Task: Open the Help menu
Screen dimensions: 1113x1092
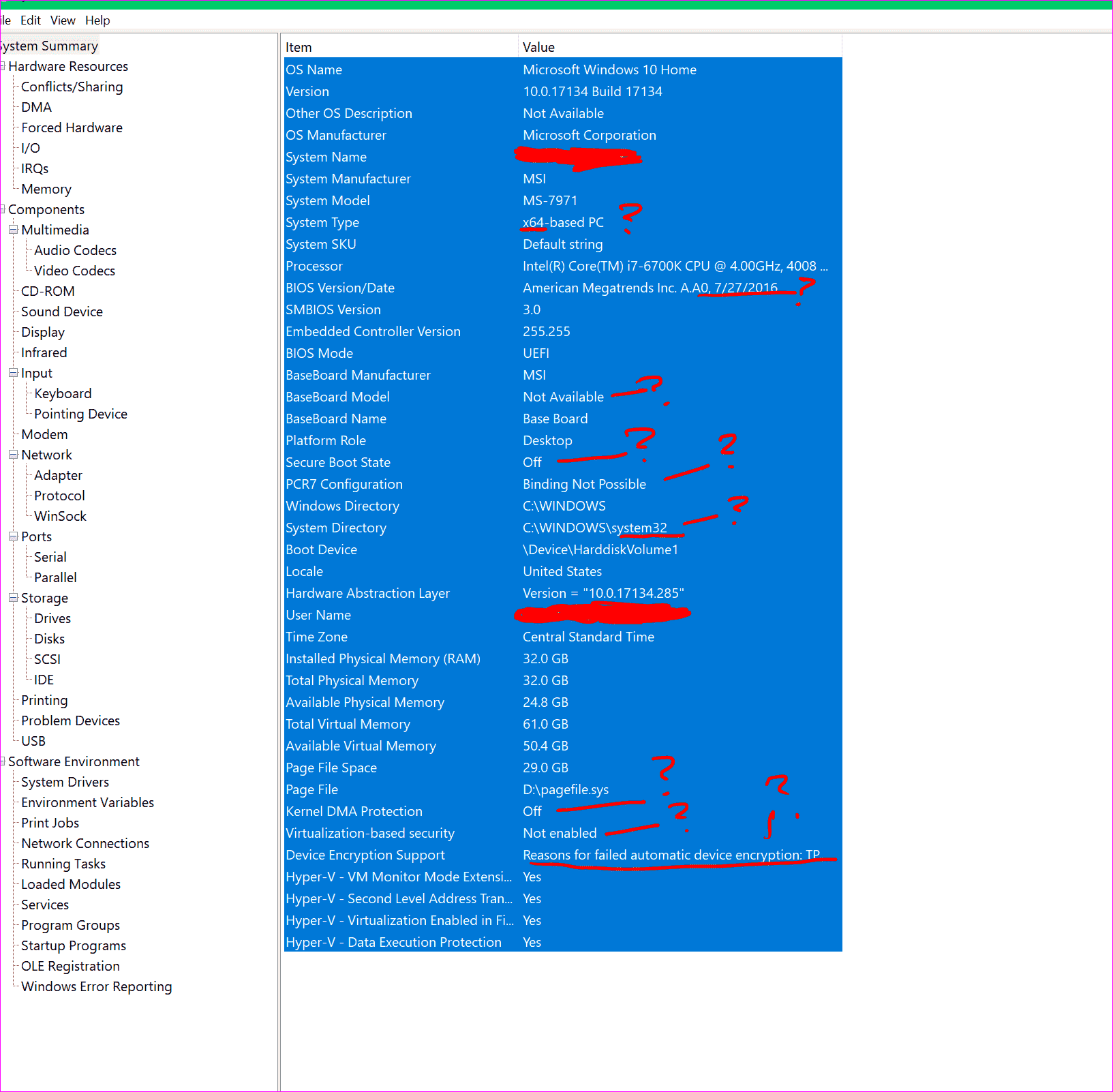Action: click(x=97, y=20)
